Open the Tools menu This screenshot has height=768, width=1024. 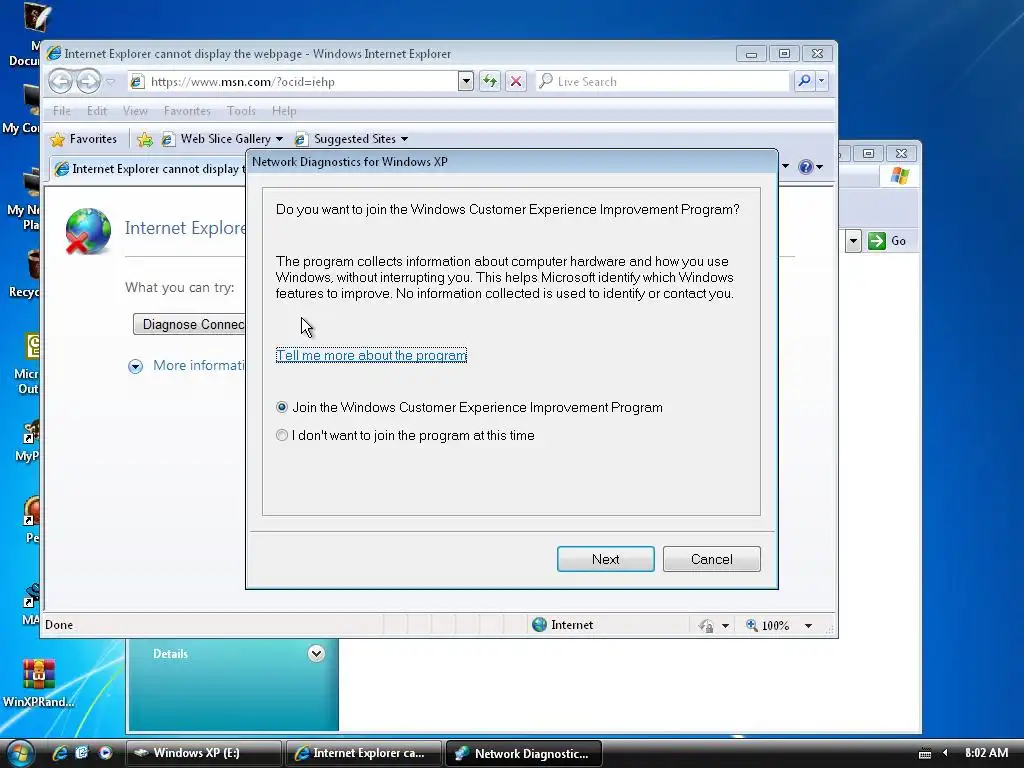point(241,111)
